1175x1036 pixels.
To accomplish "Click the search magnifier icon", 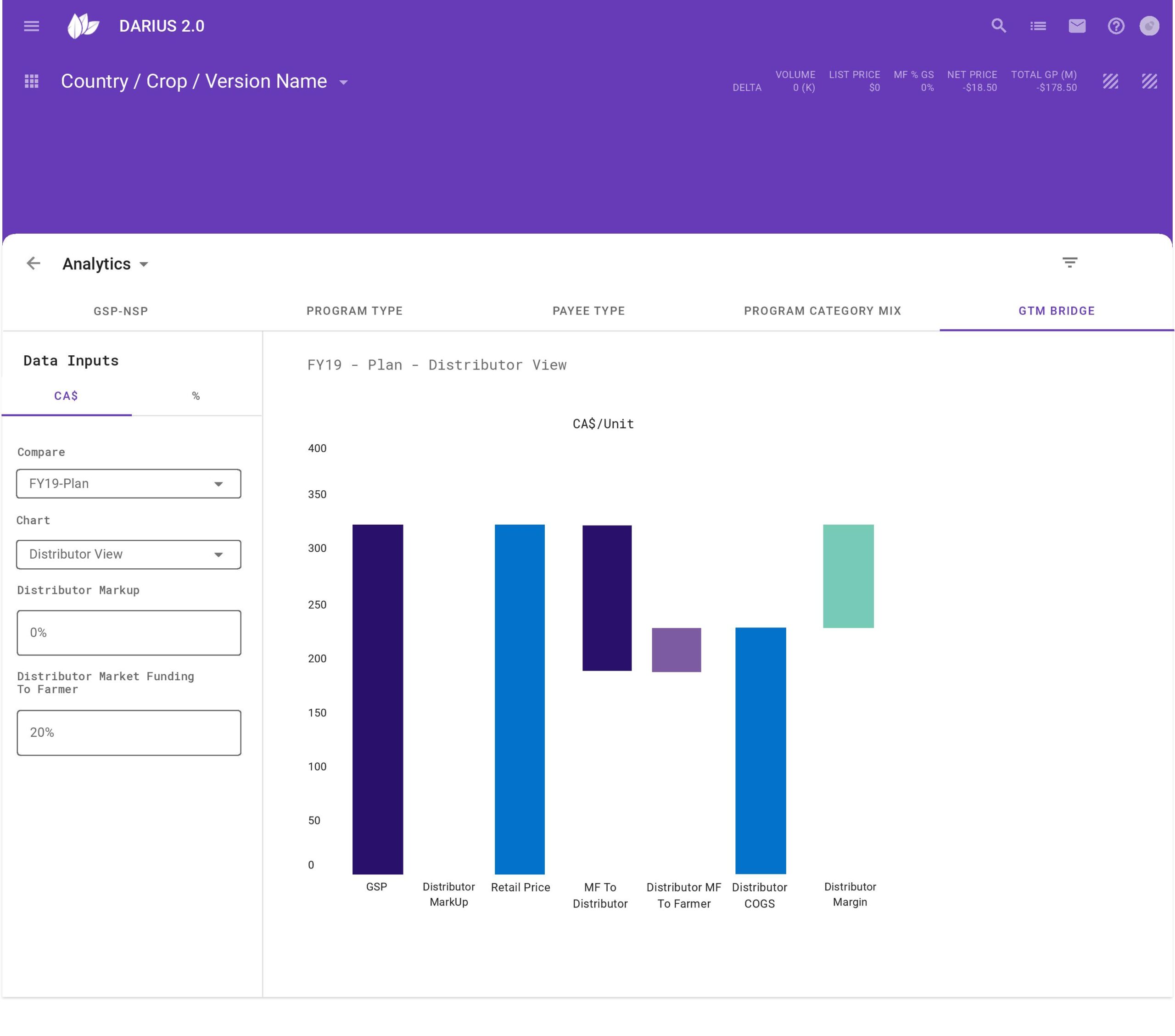I will [998, 26].
